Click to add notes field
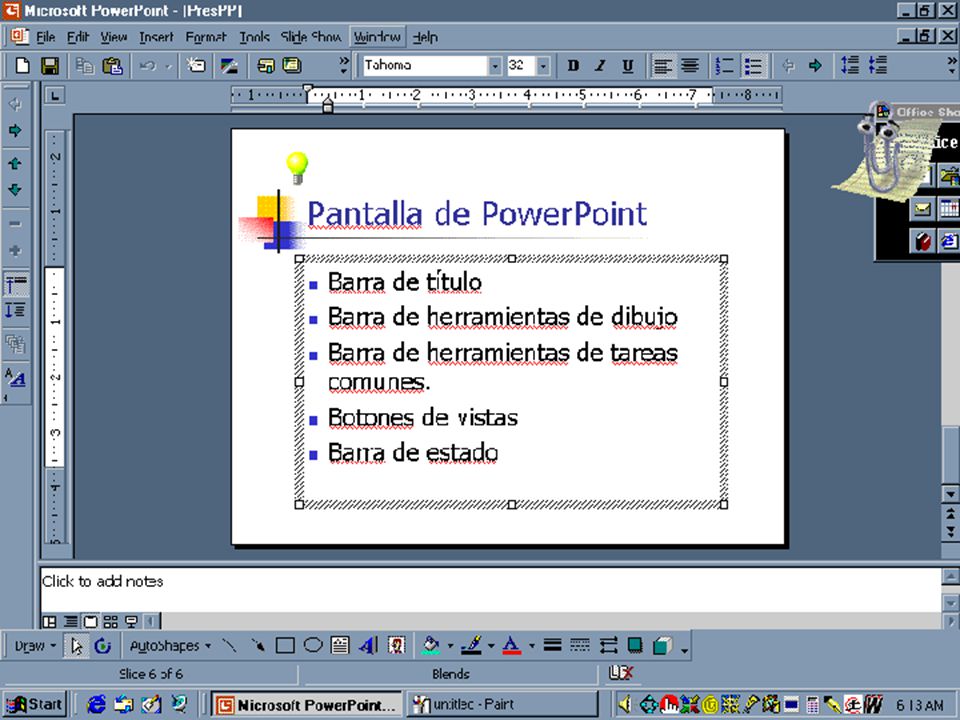The height and width of the screenshot is (720, 960). 490,590
